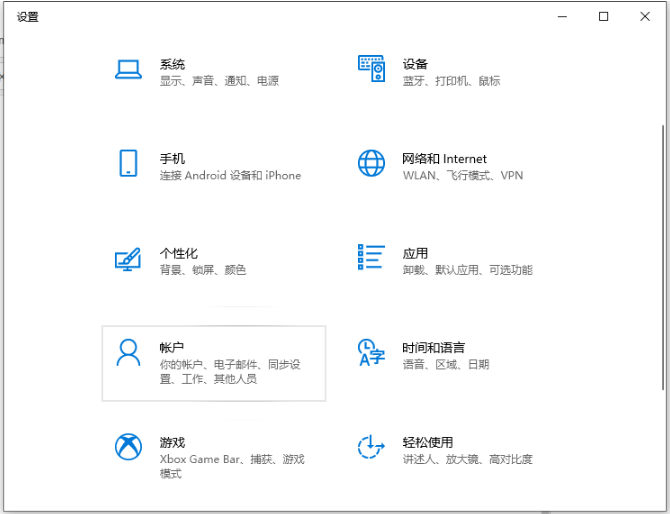Viewport: 670px width, 514px height.
Task: Open 个性化 via its paintbrush icon
Action: [x=128, y=259]
